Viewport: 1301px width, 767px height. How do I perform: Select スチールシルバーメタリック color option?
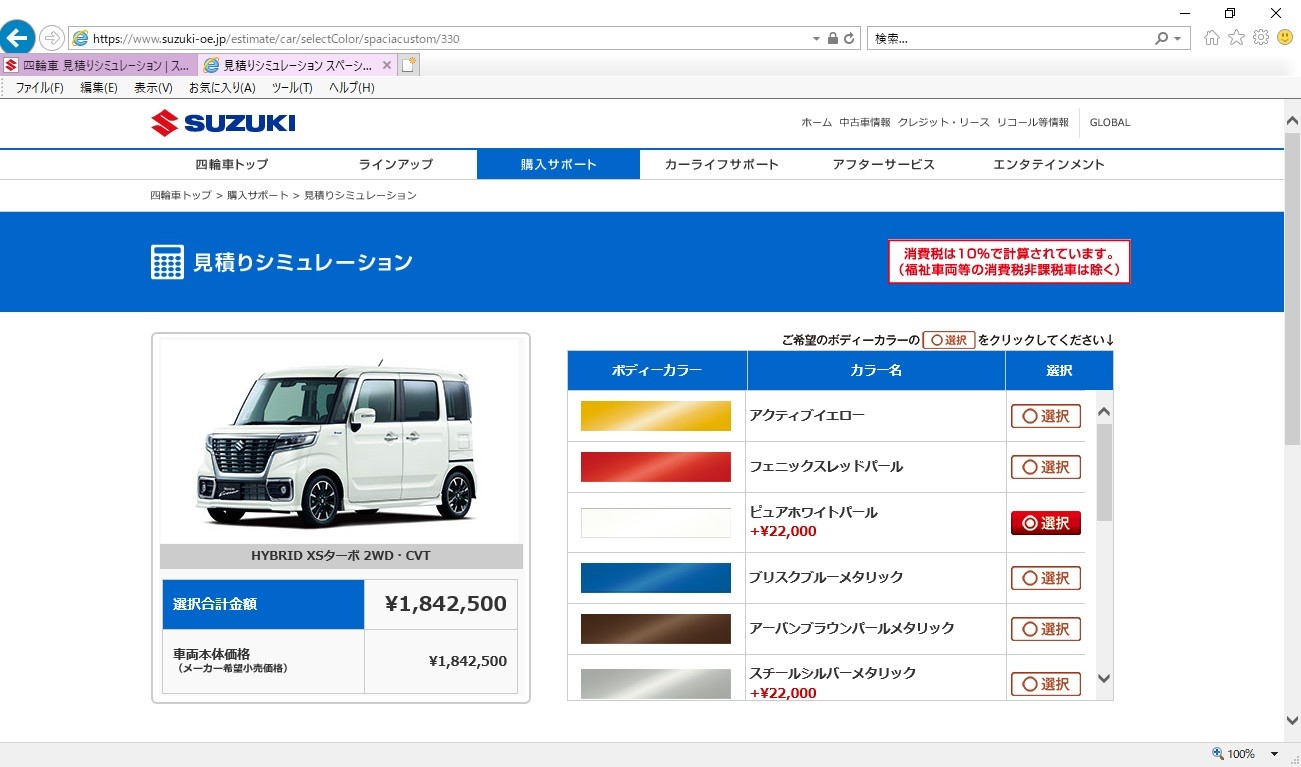coord(1046,684)
